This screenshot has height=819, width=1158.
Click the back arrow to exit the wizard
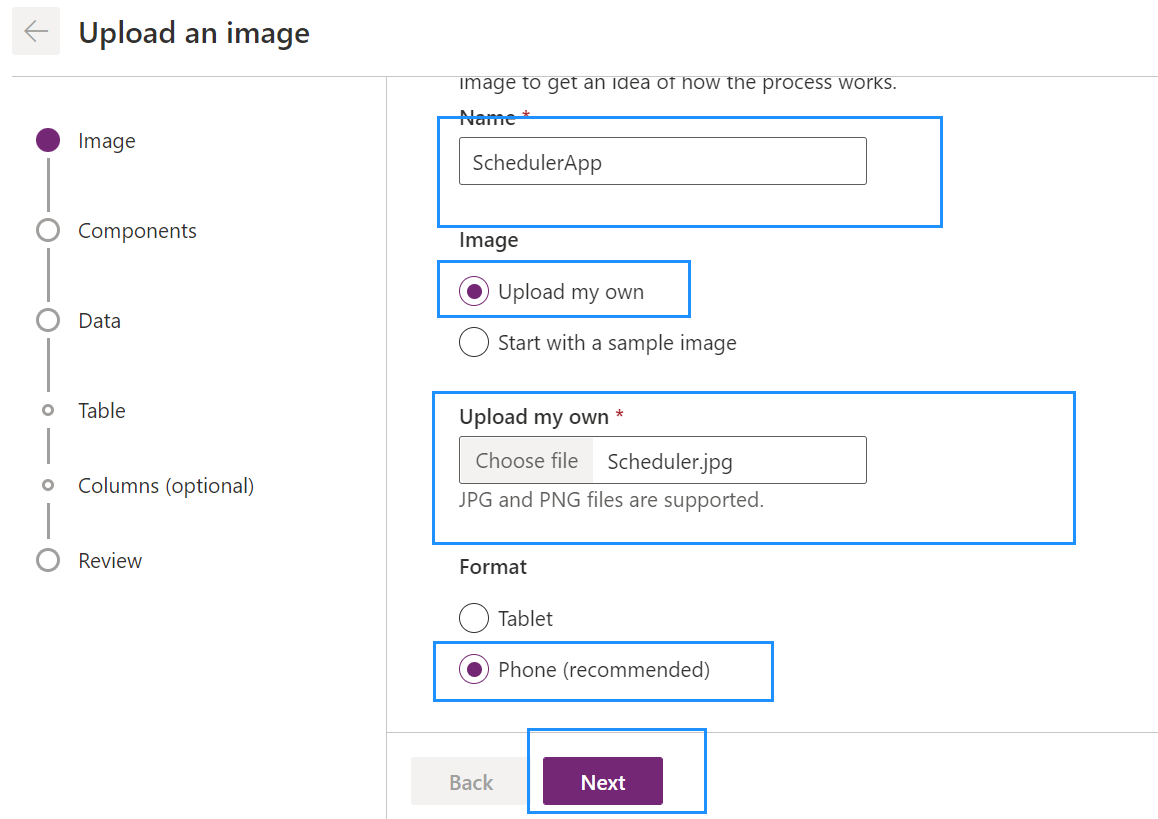pos(36,30)
